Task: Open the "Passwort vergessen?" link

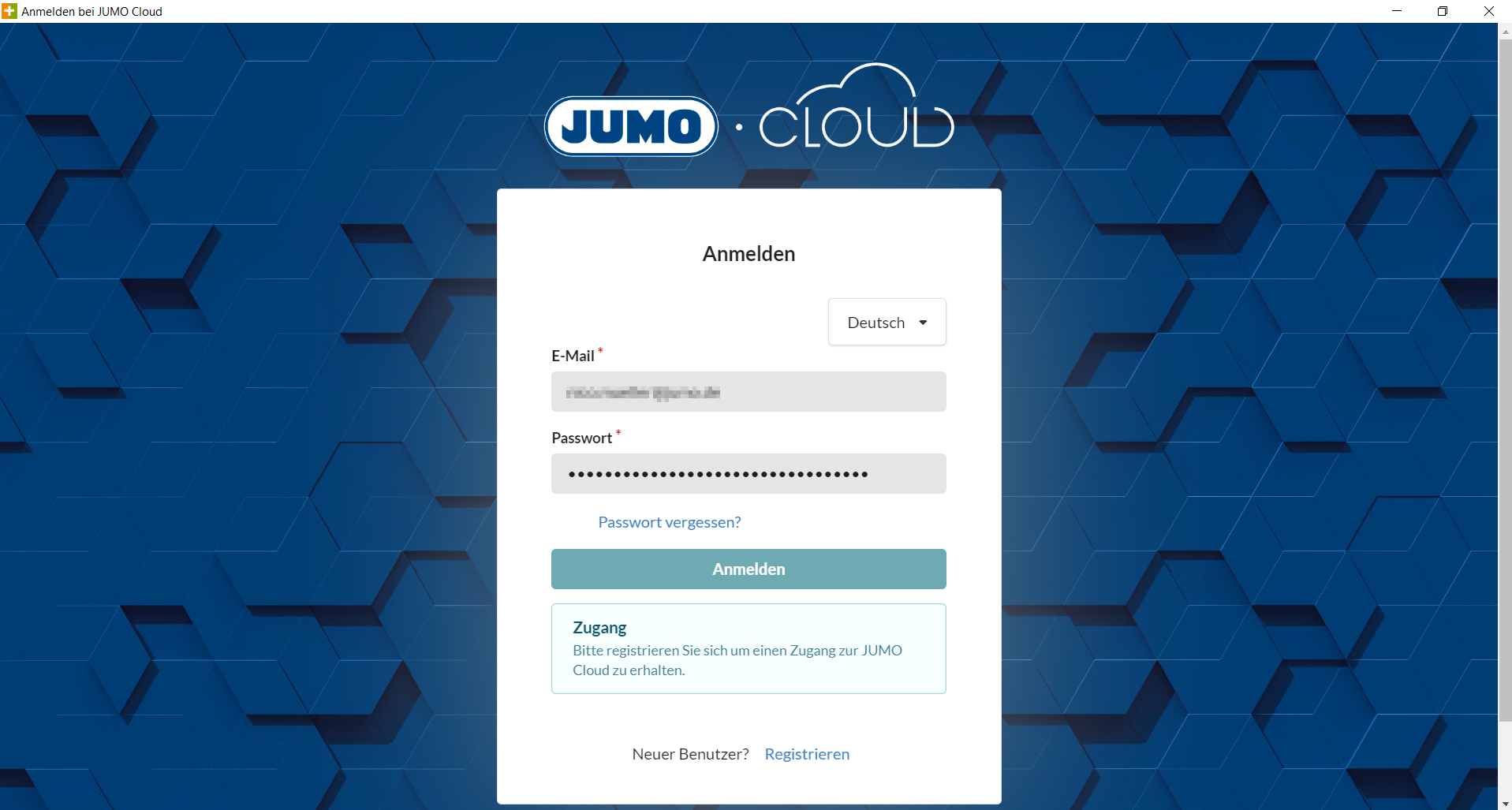Action: (669, 522)
